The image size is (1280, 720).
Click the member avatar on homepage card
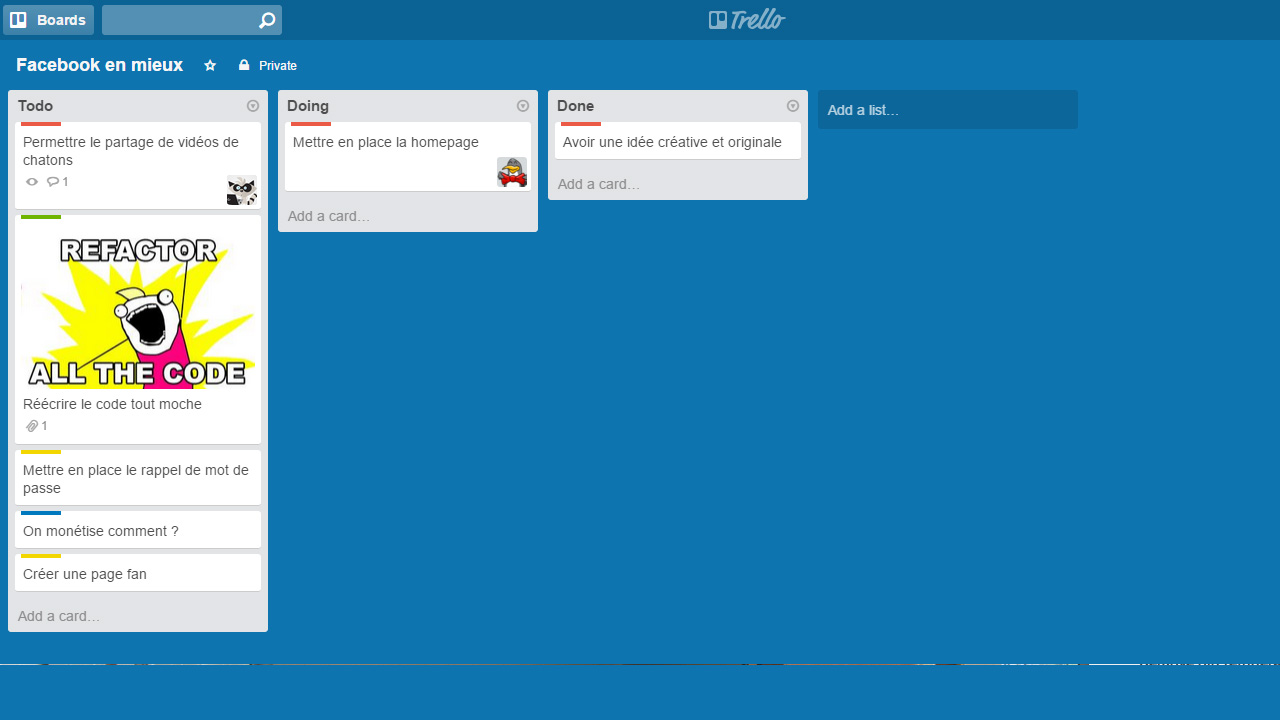coord(512,172)
